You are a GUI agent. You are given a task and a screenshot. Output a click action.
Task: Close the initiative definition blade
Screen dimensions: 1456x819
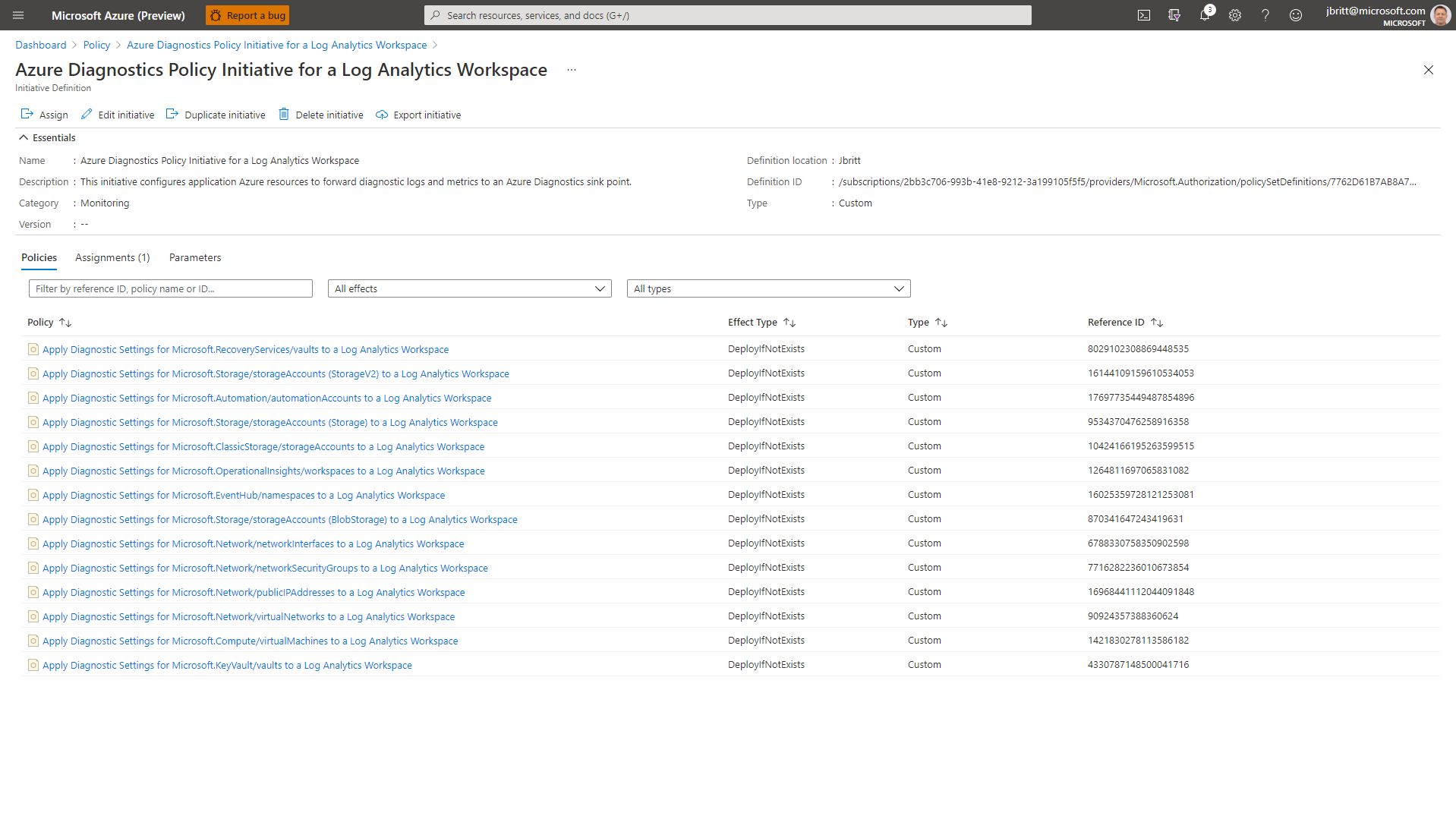1429,70
